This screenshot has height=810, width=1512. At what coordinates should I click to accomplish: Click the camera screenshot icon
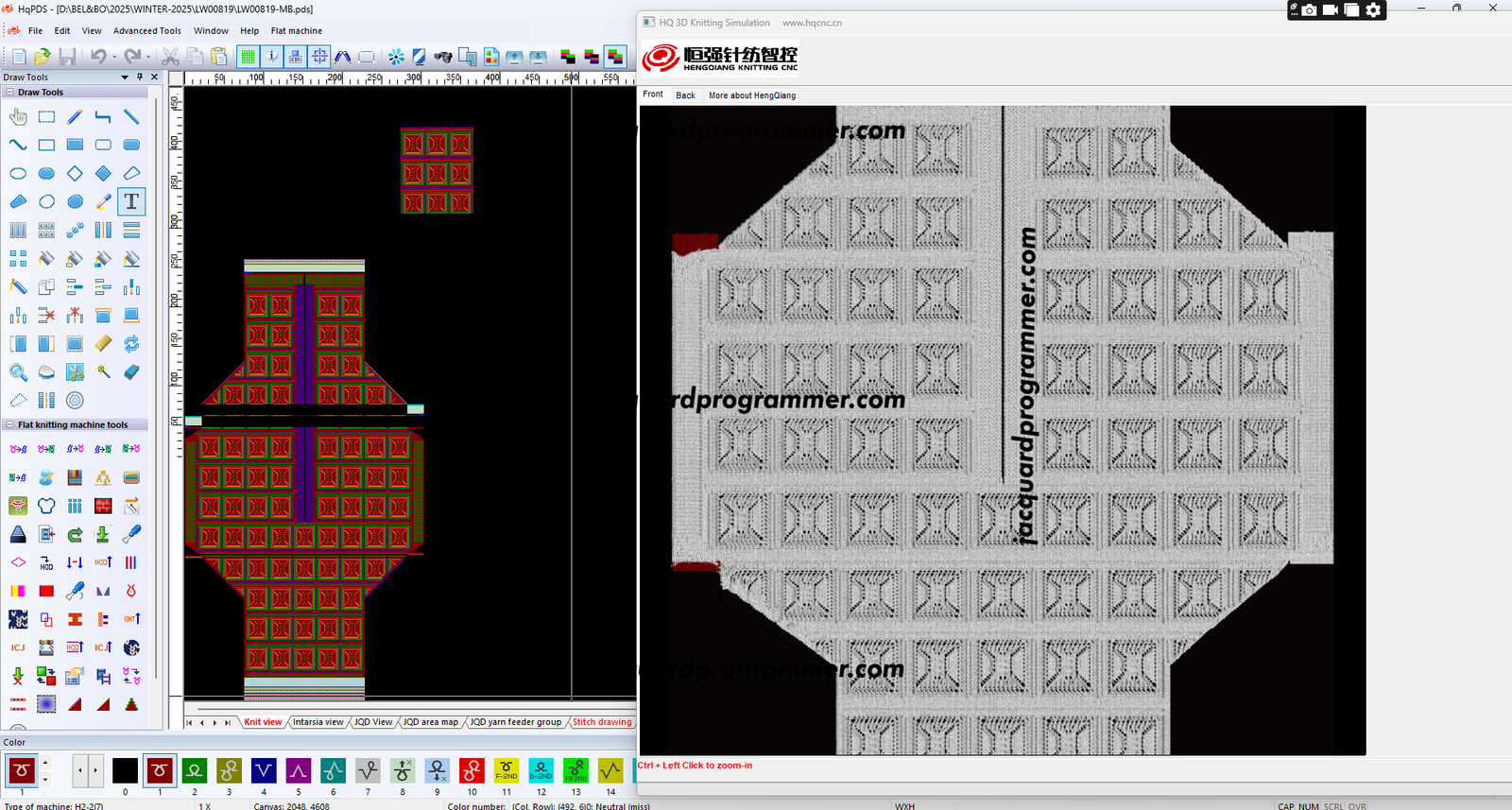click(x=1309, y=10)
